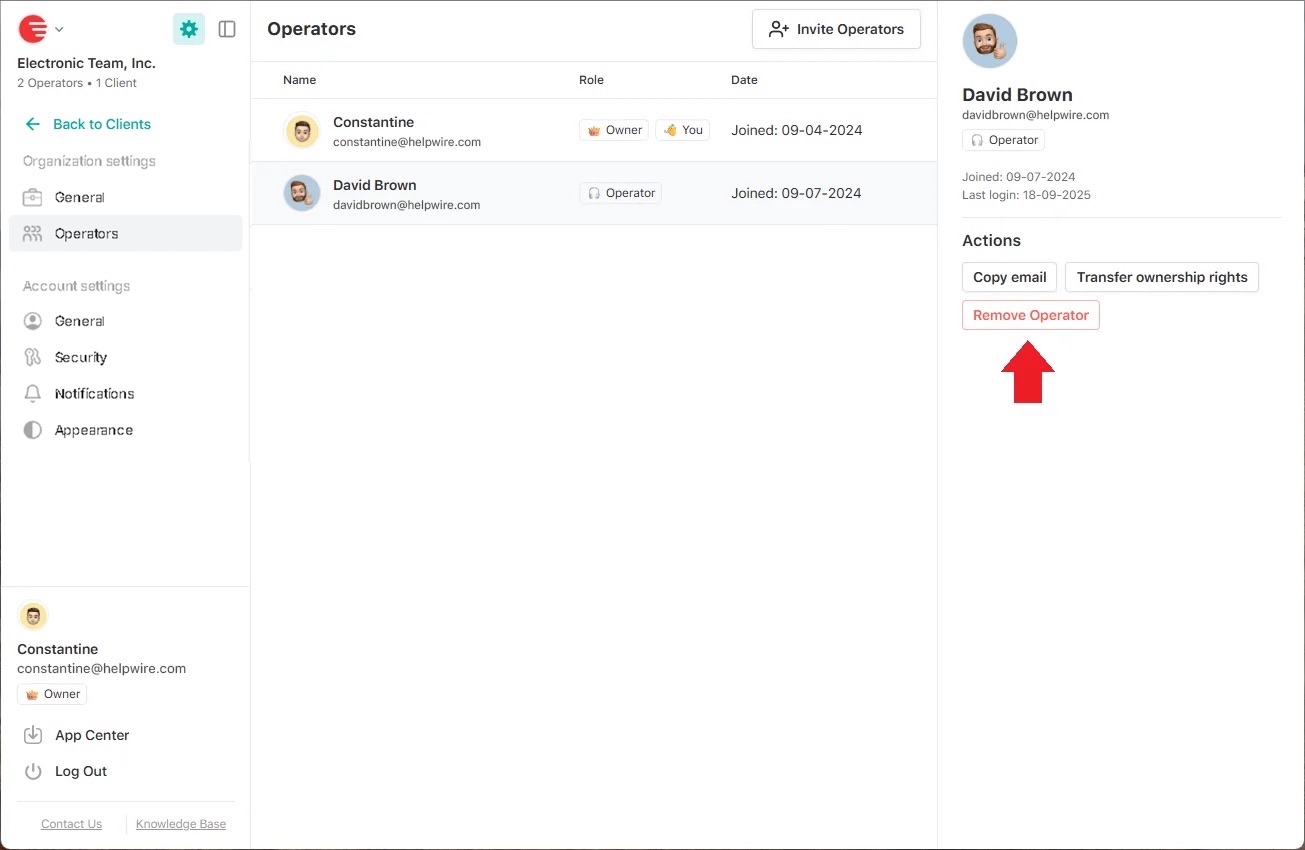The width and height of the screenshot is (1305, 850).
Task: Click the Operator role badge in the table
Action: [620, 193]
